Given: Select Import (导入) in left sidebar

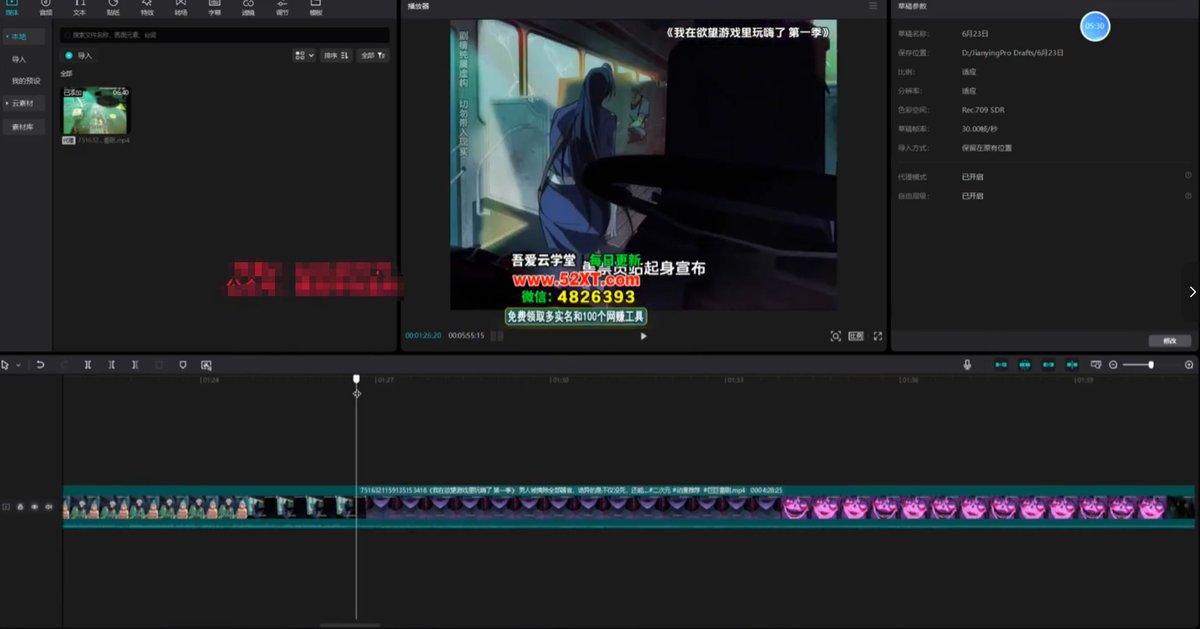Looking at the screenshot, I should (x=19, y=59).
